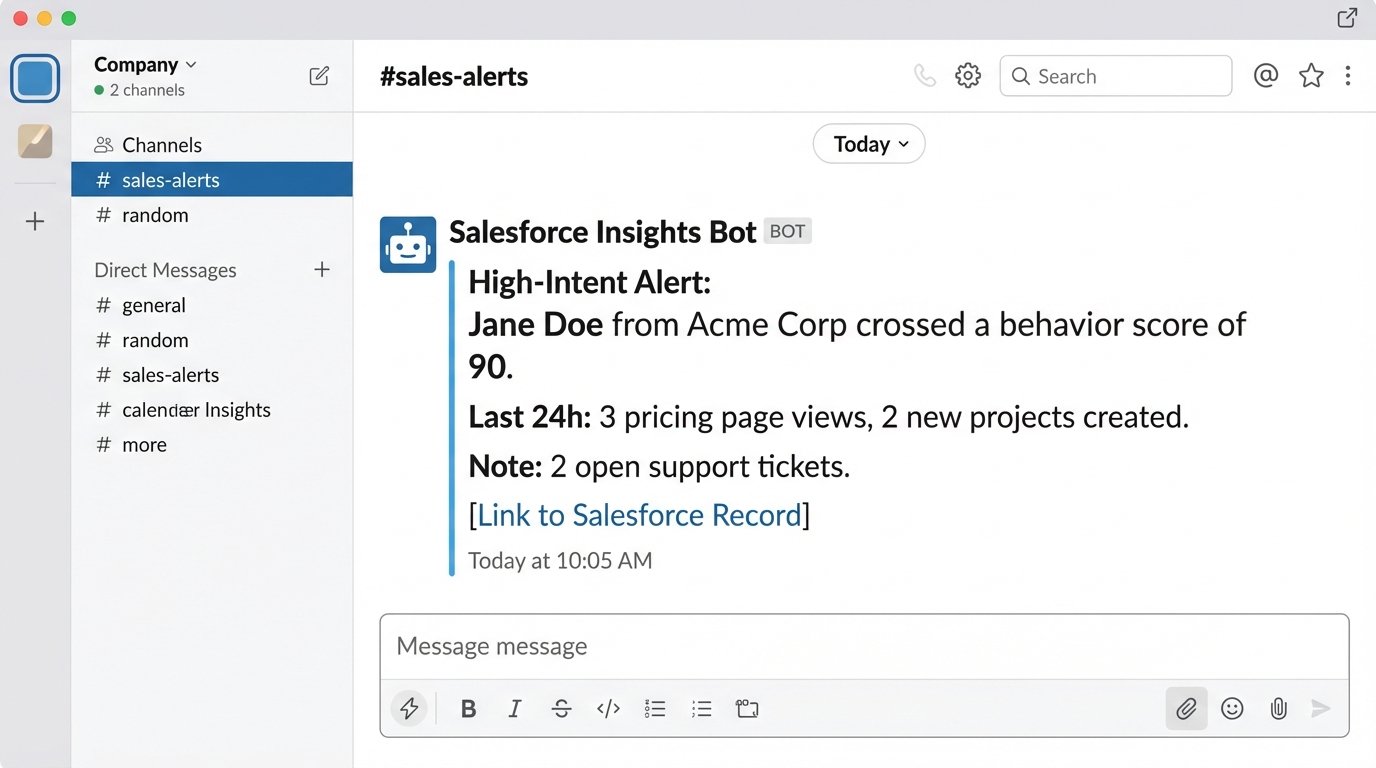Viewport: 1376px width, 768px height.
Task: Click the inline code formatting icon
Action: click(x=608, y=709)
